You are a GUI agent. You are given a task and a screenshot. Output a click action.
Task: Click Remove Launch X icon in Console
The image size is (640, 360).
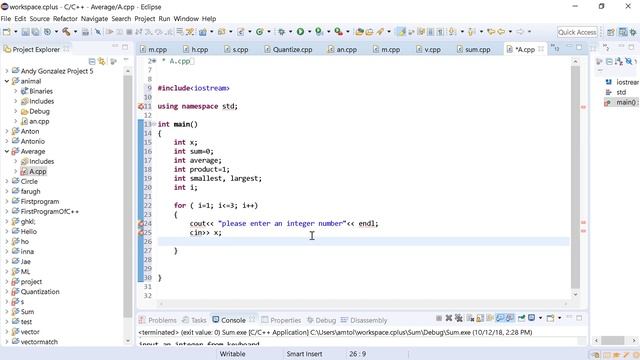(449, 318)
